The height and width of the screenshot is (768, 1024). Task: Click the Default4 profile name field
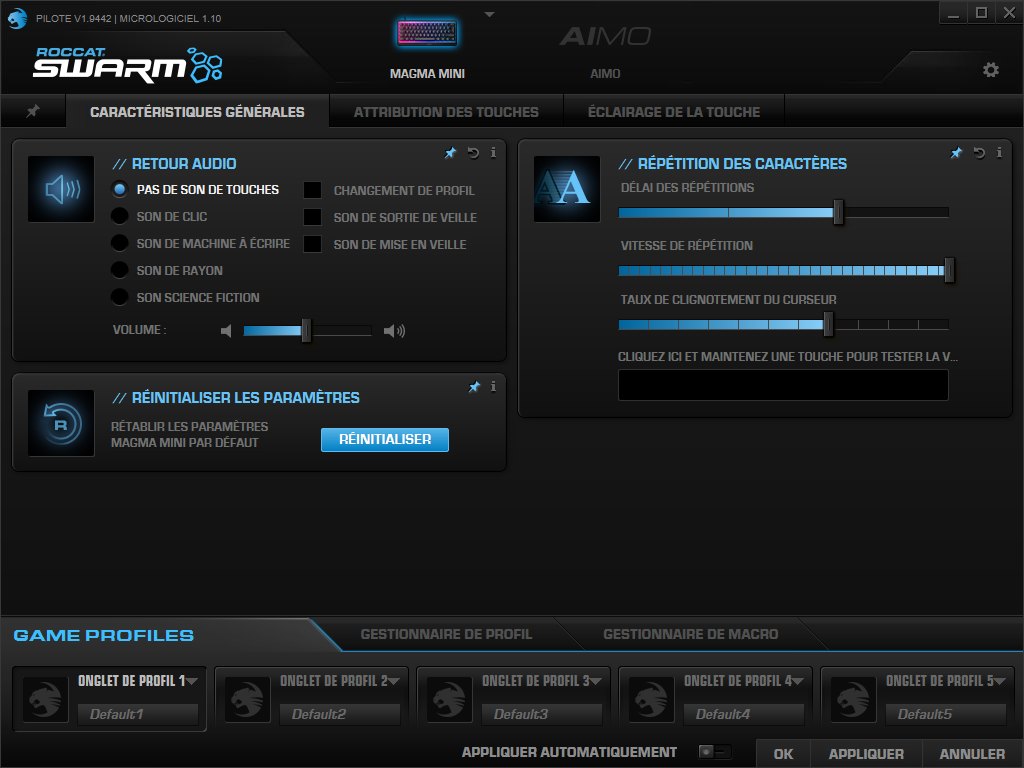pyautogui.click(x=743, y=714)
